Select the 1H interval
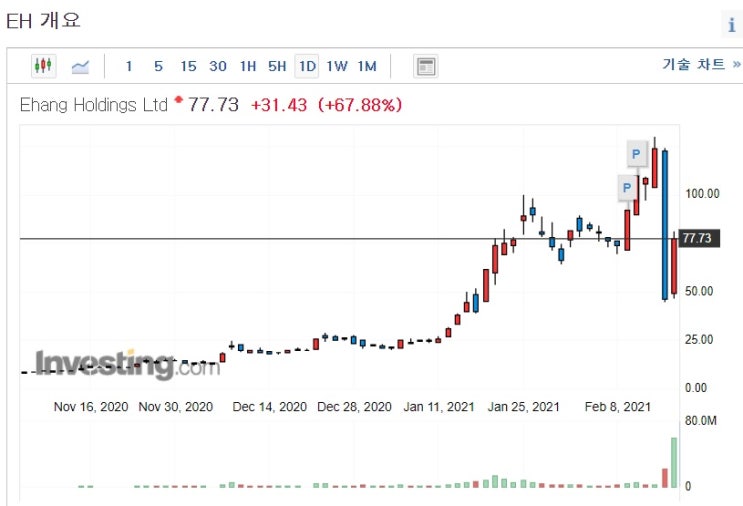The height and width of the screenshot is (506, 743). pos(248,66)
